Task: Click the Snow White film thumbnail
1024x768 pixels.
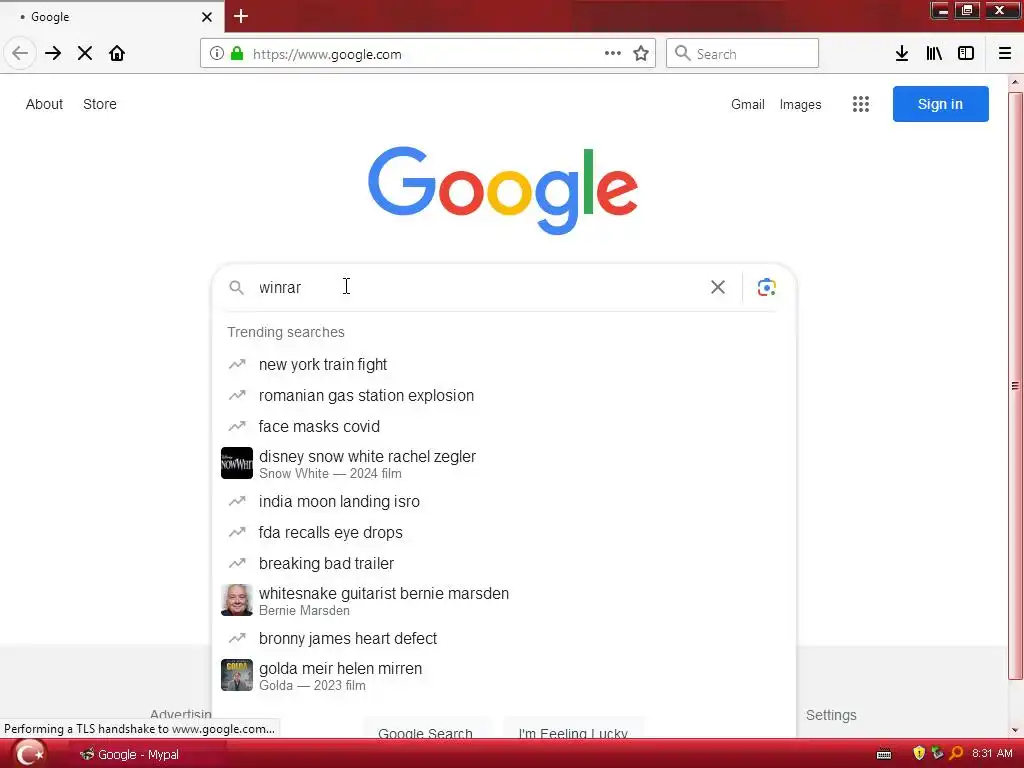Action: click(237, 463)
